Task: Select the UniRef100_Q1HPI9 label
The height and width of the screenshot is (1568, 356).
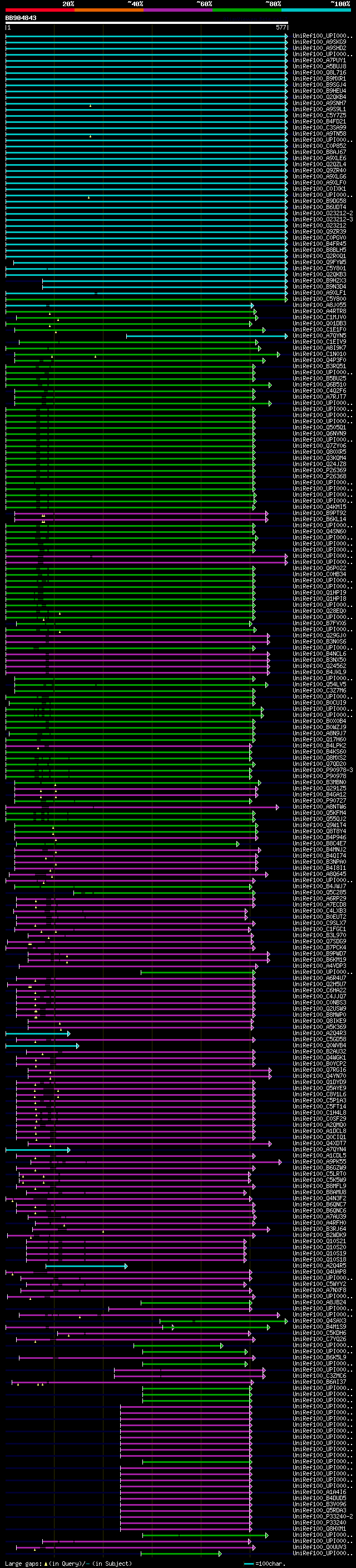Action: 319,592
